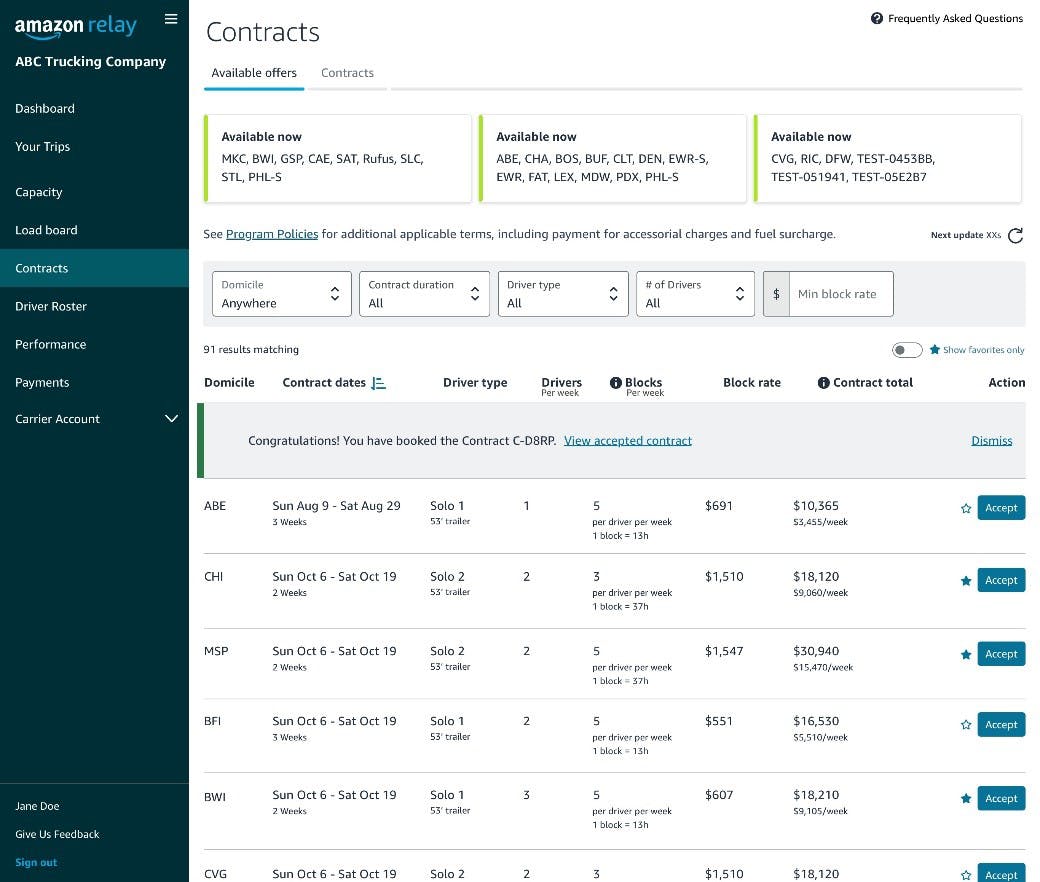Click the sort icon next to Contract dates

click(378, 383)
